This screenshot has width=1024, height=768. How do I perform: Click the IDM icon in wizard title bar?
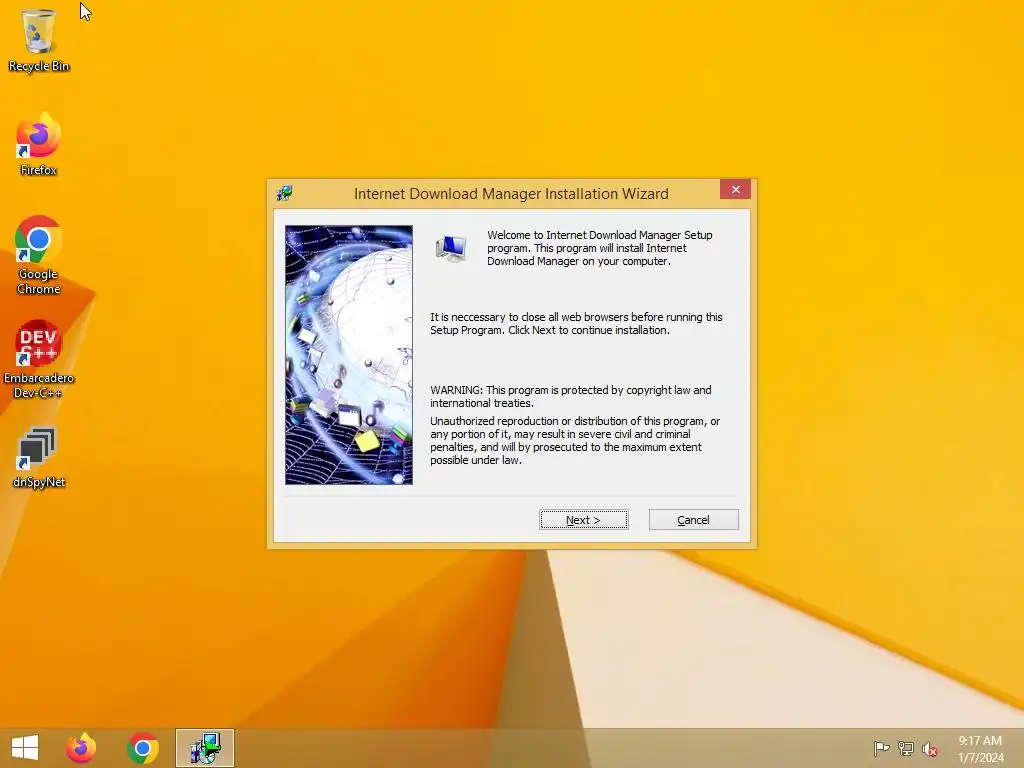(285, 193)
